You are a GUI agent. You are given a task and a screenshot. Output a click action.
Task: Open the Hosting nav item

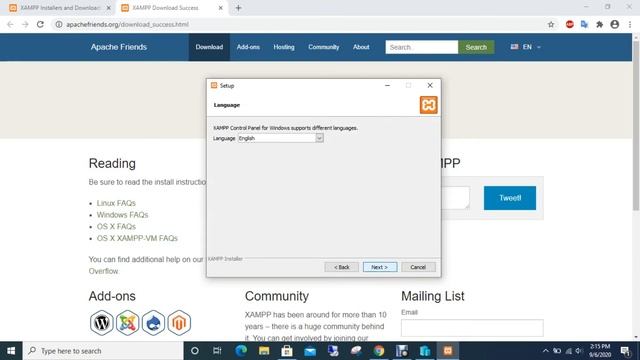tap(284, 47)
